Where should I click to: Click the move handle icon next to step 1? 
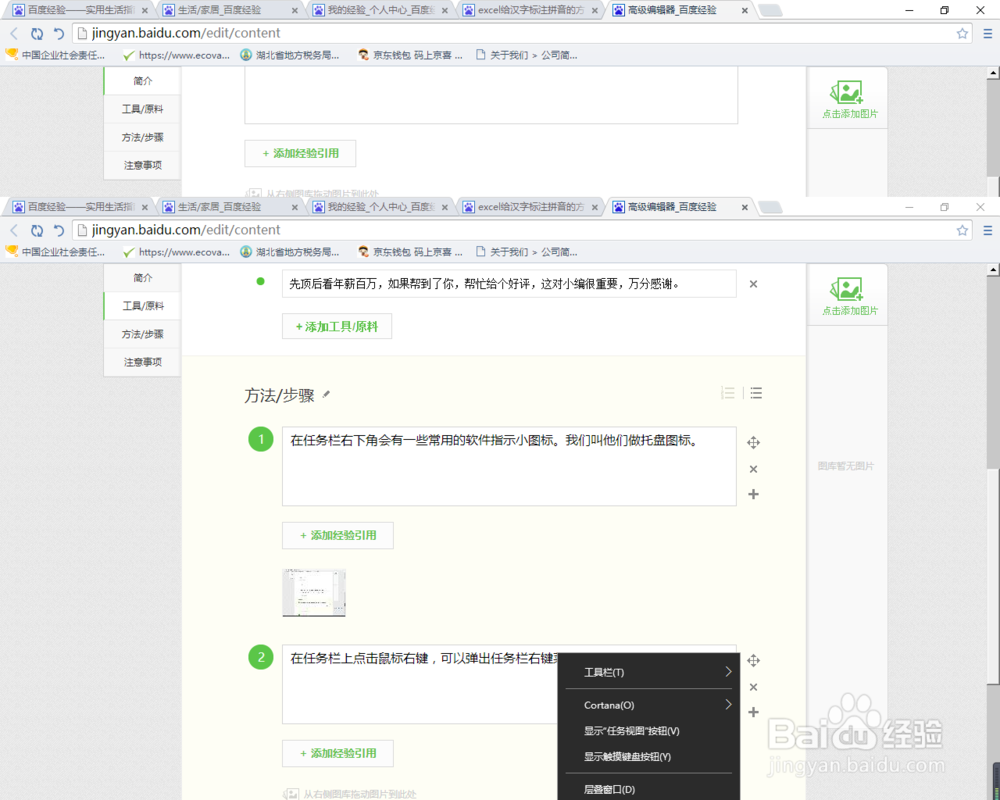[x=754, y=441]
